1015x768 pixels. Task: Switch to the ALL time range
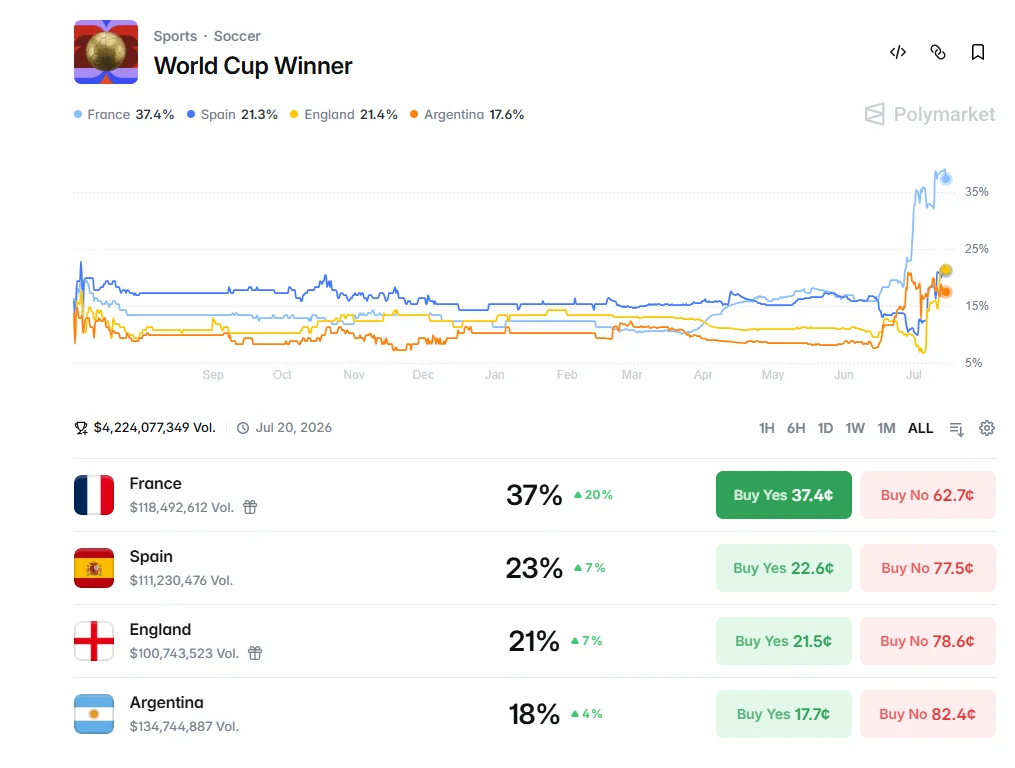coord(920,428)
